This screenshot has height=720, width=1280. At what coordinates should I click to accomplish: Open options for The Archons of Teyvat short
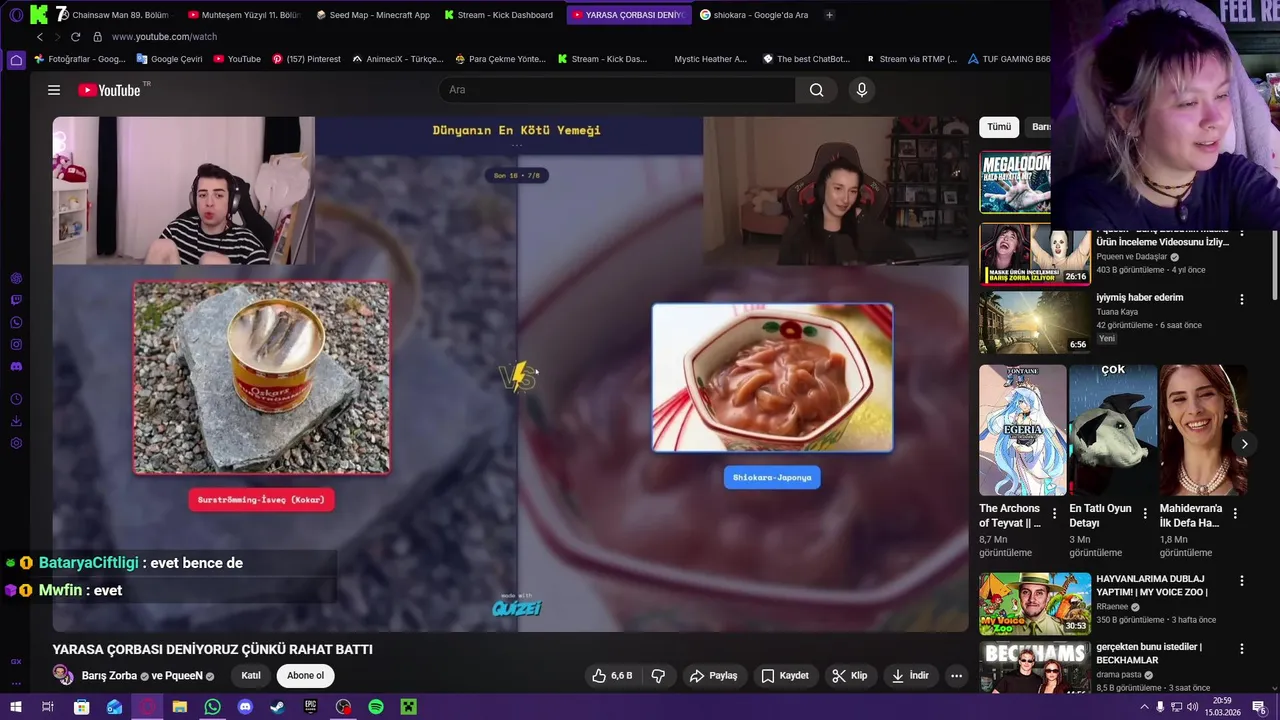1054,514
